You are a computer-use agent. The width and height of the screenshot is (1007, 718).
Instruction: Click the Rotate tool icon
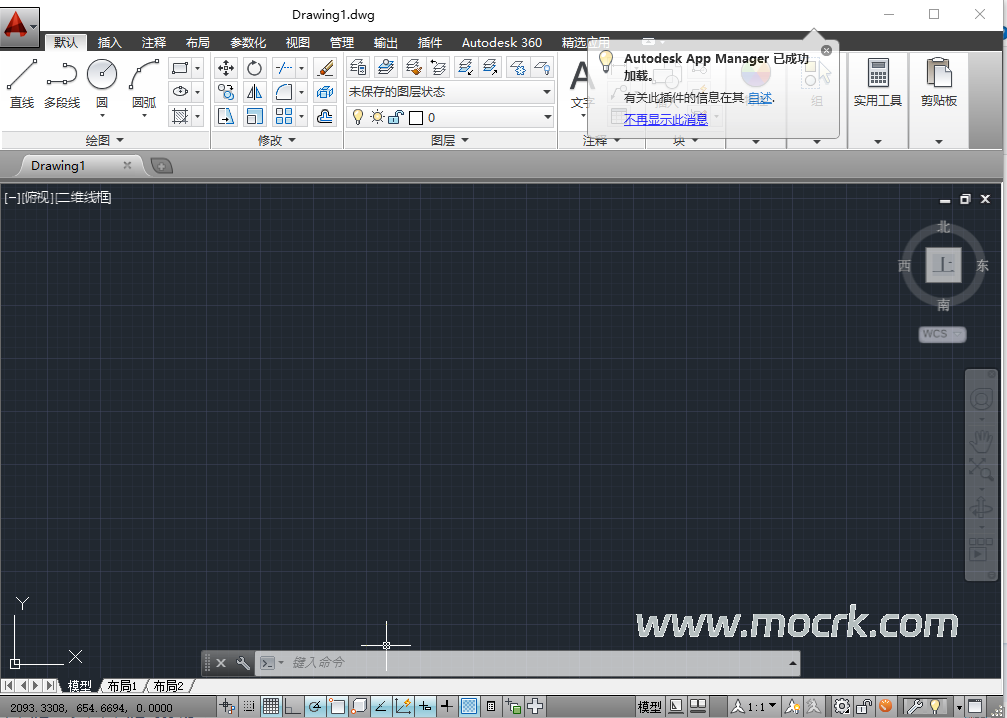coord(254,68)
